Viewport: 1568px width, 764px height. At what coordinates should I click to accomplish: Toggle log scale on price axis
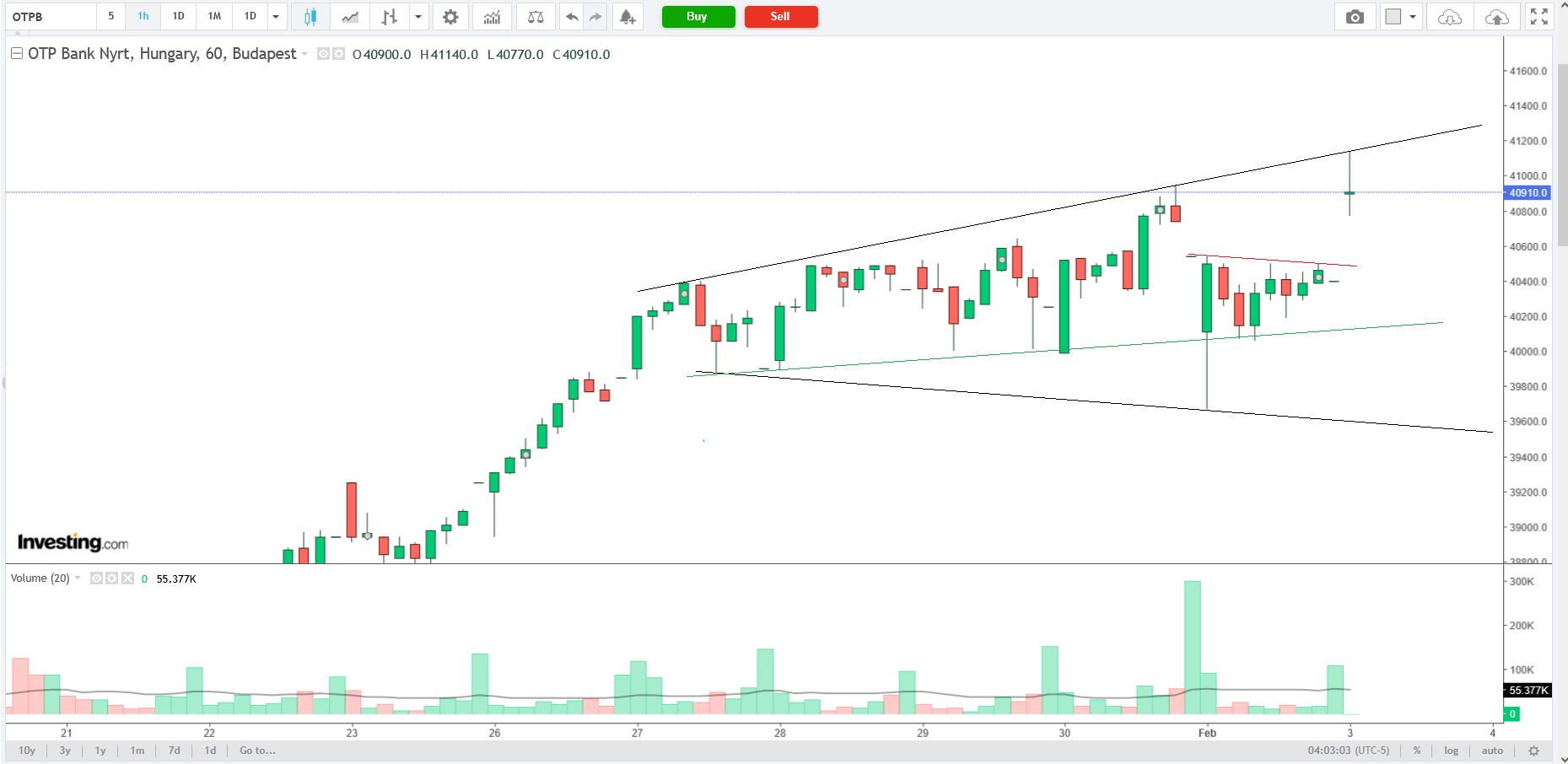[1451, 751]
